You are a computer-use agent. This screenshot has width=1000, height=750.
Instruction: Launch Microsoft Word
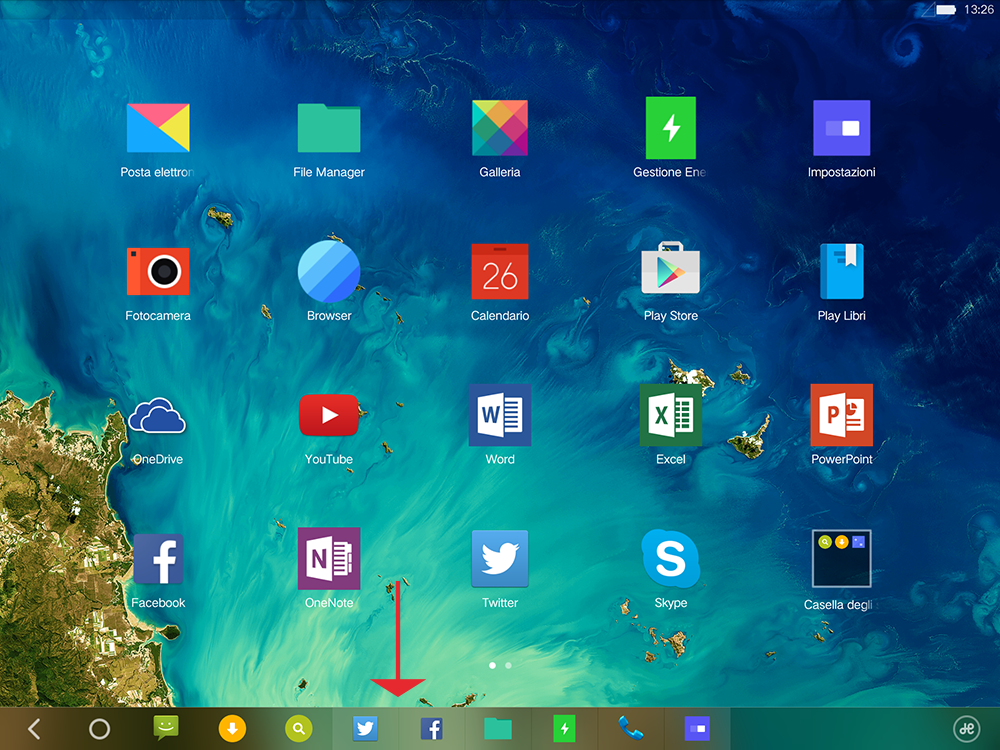pos(500,415)
